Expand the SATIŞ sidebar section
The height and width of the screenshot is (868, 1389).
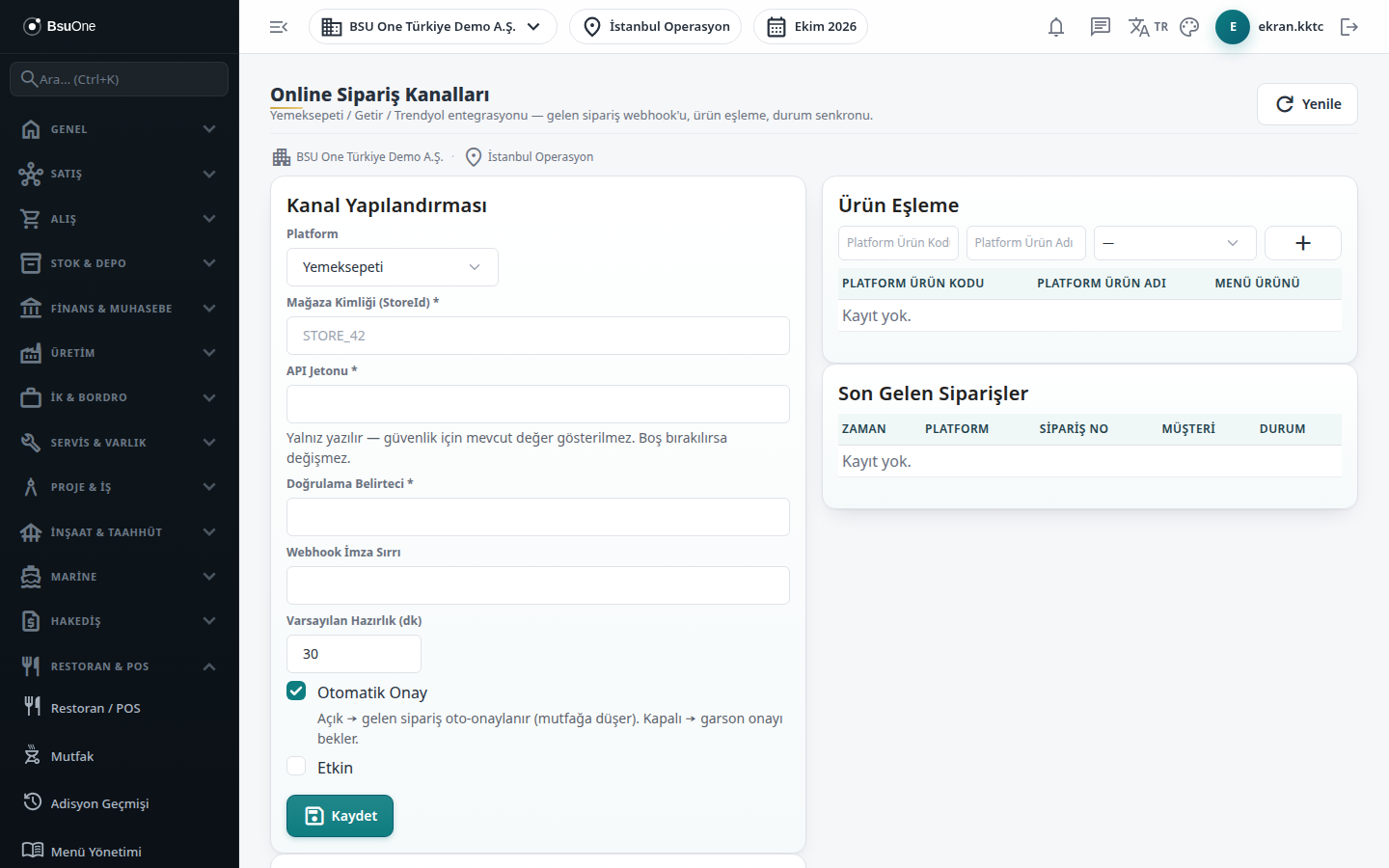[120, 174]
